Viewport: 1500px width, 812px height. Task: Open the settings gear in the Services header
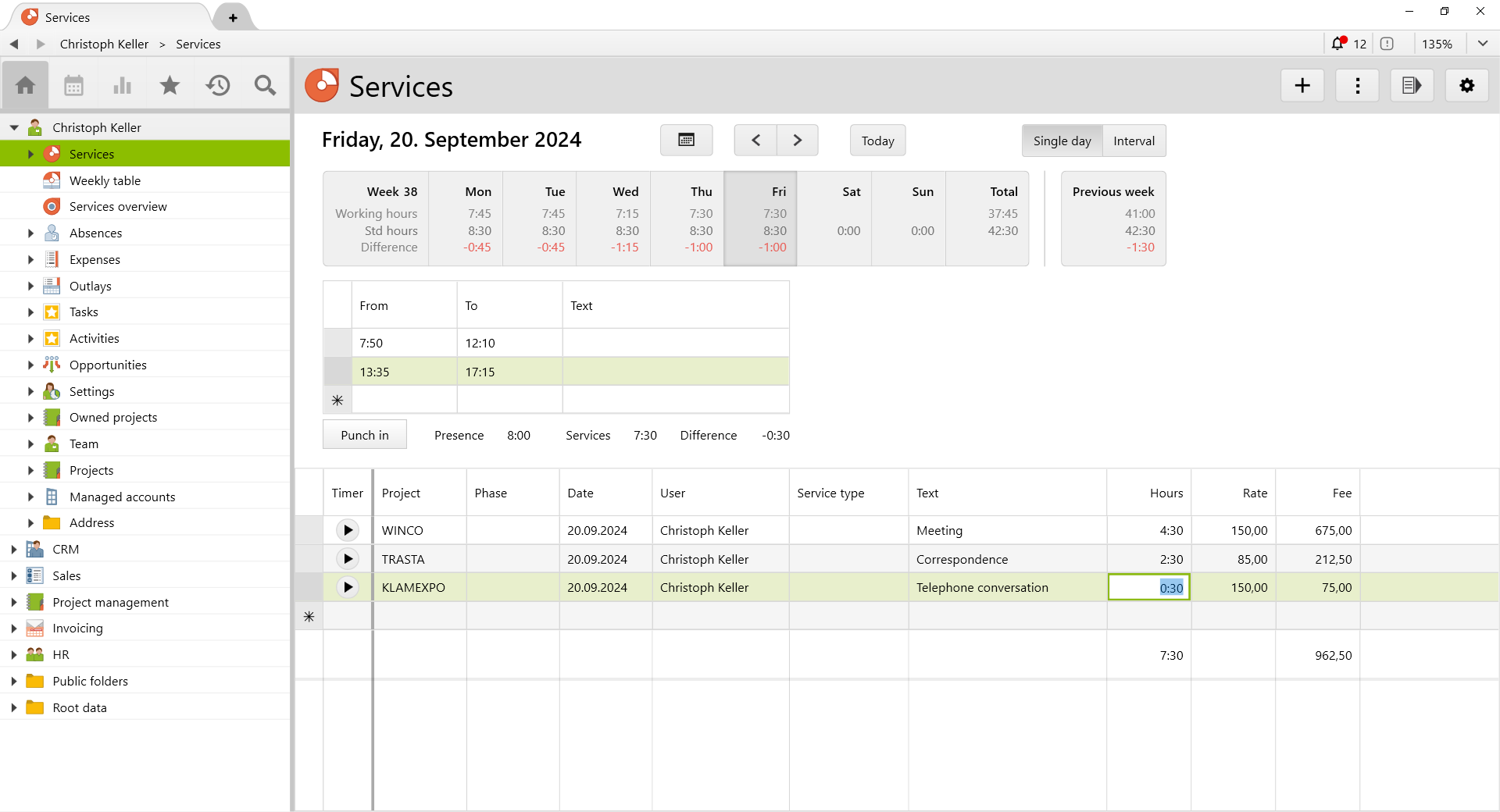coord(1466,85)
